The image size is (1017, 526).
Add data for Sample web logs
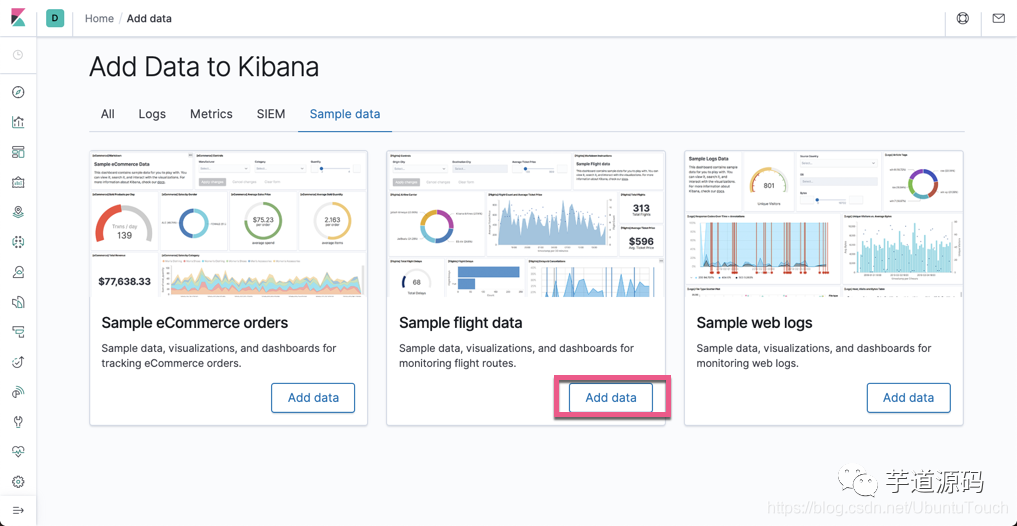click(909, 398)
